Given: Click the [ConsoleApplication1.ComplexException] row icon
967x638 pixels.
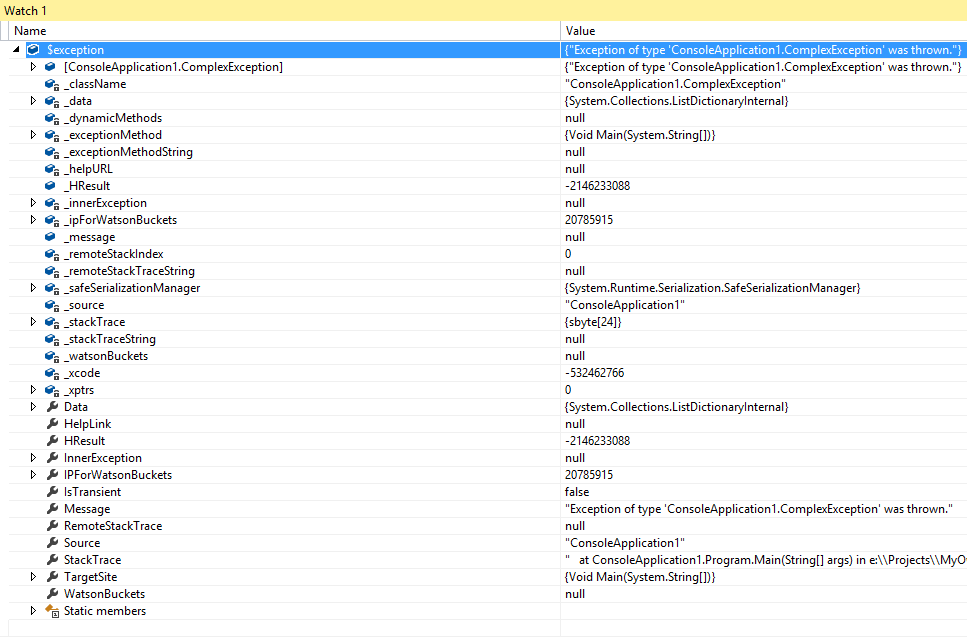Looking at the screenshot, I should (x=51, y=67).
